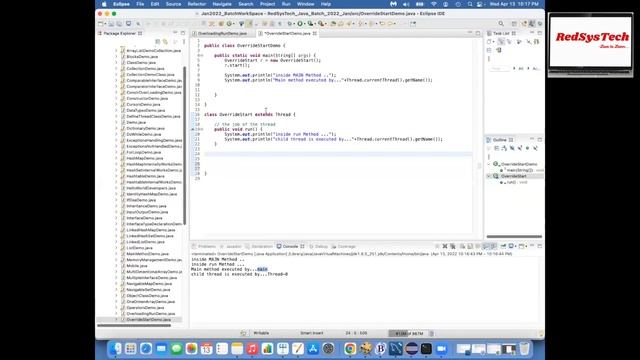
Task: Toggle Scroll Lock in Console toolbar
Action: (470, 246)
